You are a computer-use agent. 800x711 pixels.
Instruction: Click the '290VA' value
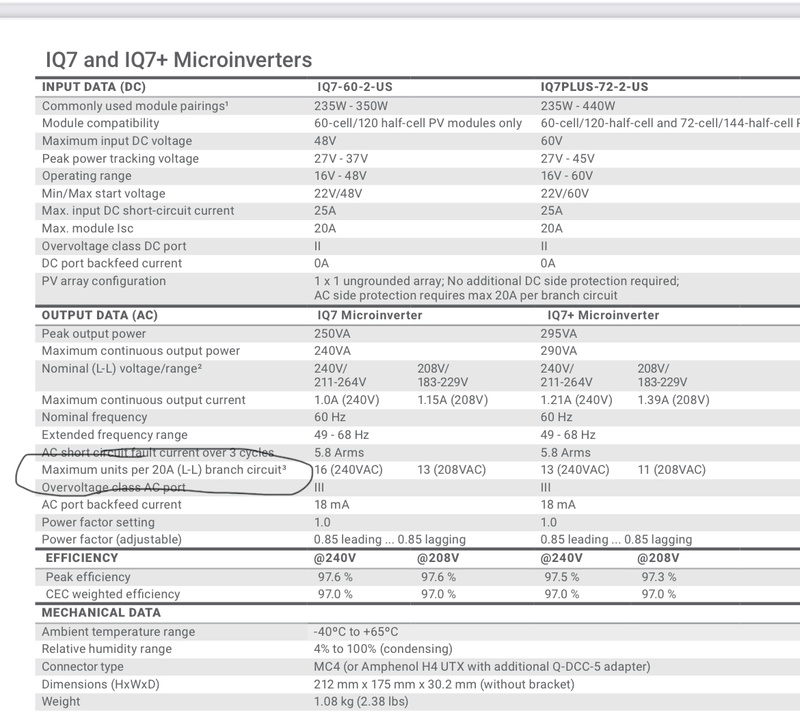click(559, 351)
